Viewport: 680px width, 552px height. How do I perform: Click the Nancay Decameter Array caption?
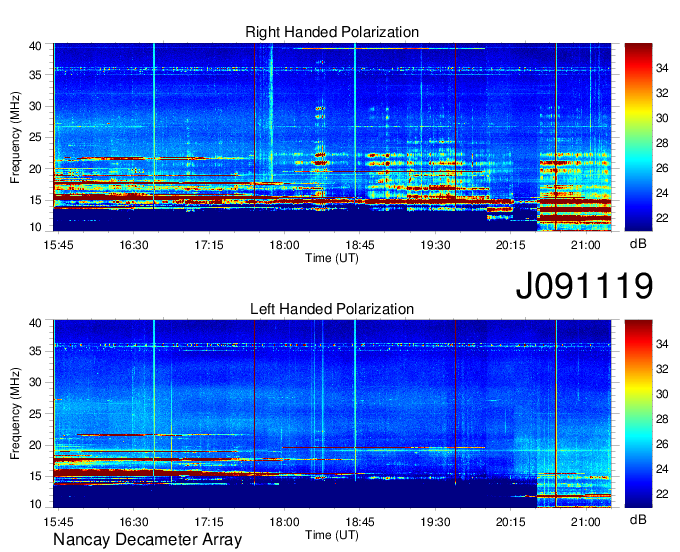pyautogui.click(x=147, y=540)
